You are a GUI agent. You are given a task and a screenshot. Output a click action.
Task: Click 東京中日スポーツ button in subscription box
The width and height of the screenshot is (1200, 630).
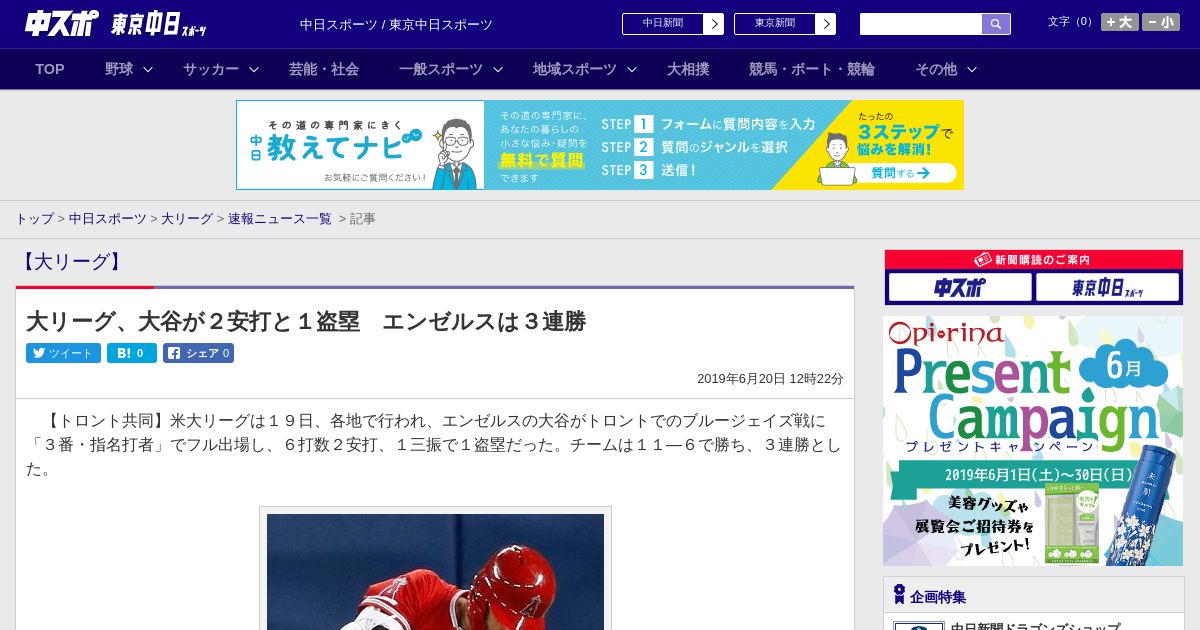(x=1107, y=288)
